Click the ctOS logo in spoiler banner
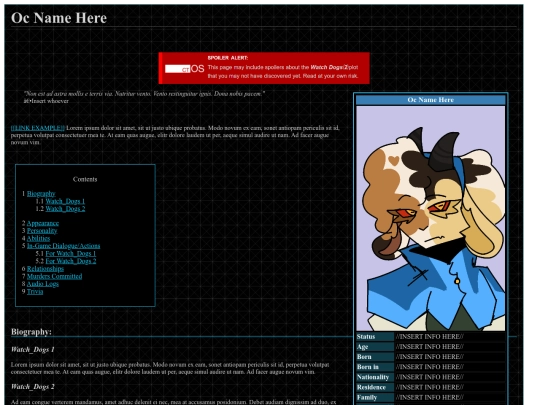 pyautogui.click(x=185, y=69)
